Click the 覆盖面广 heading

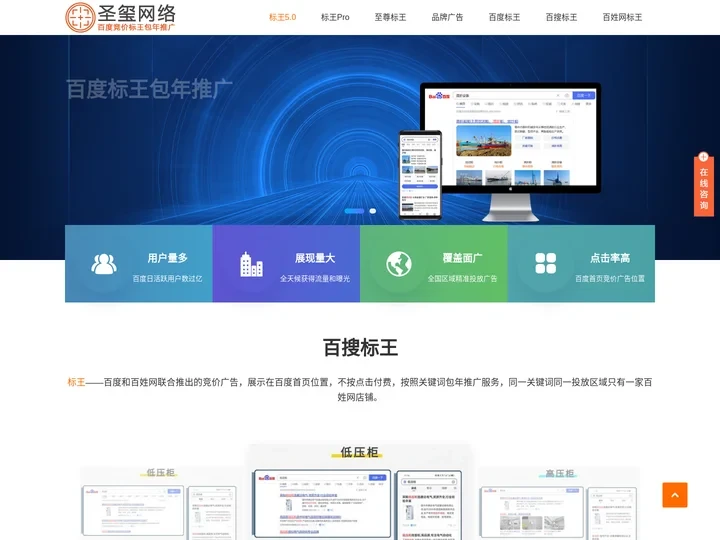pyautogui.click(x=462, y=258)
